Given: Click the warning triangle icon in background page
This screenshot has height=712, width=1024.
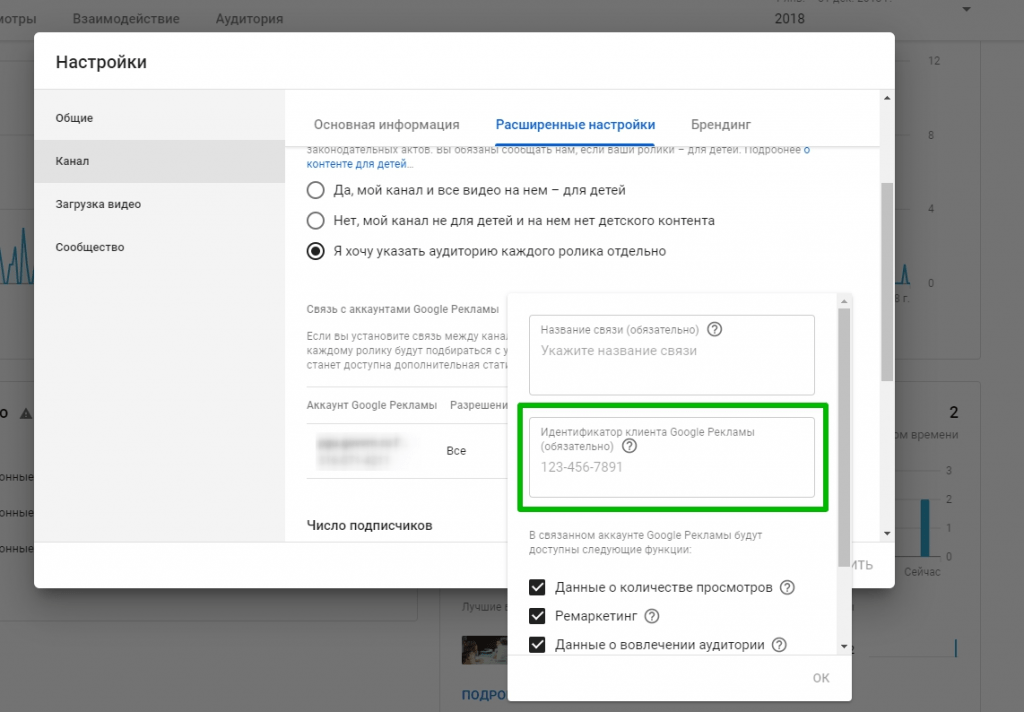Looking at the screenshot, I should pyautogui.click(x=25, y=413).
